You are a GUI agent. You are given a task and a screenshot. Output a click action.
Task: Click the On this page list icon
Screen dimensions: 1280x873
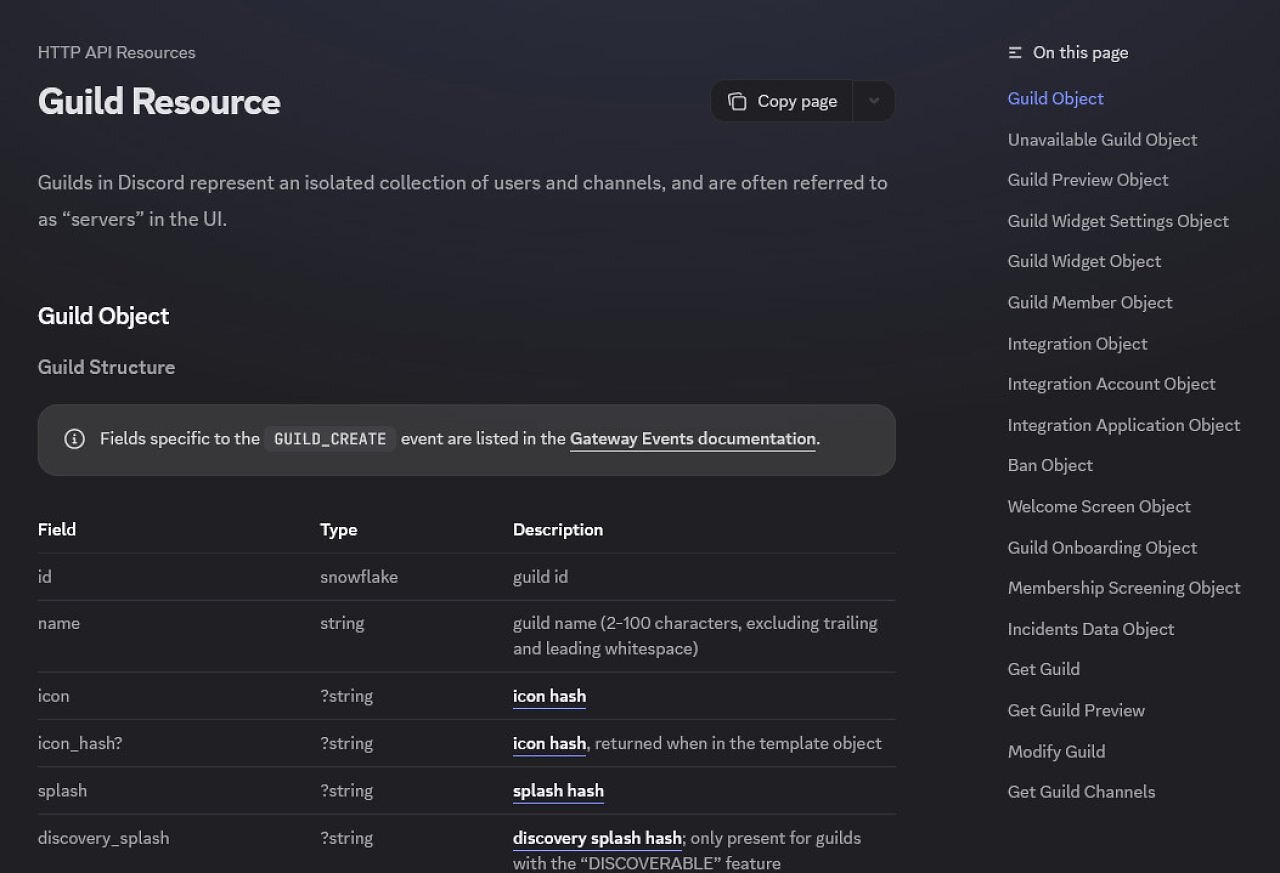(1015, 53)
